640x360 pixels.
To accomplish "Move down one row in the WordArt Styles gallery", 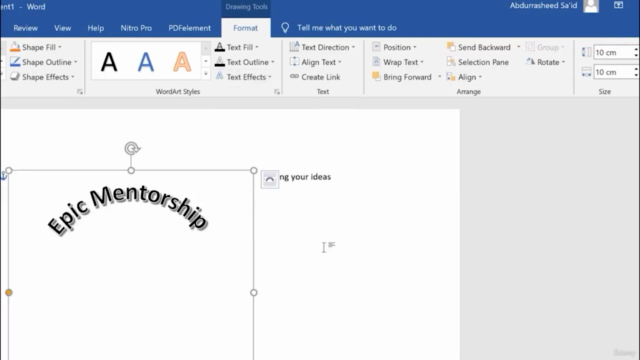I will (206, 62).
